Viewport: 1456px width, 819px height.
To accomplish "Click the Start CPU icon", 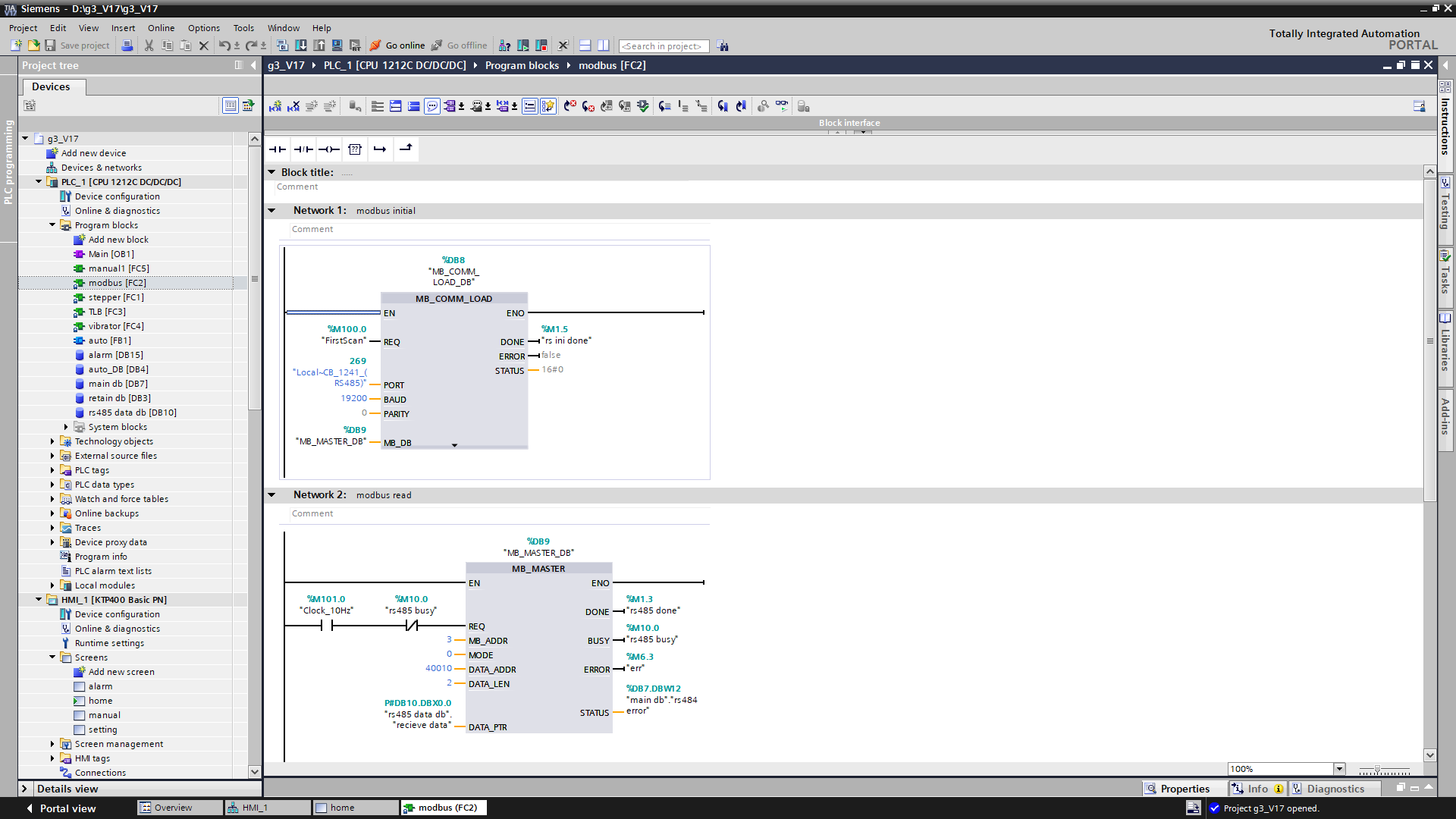I will [x=523, y=45].
